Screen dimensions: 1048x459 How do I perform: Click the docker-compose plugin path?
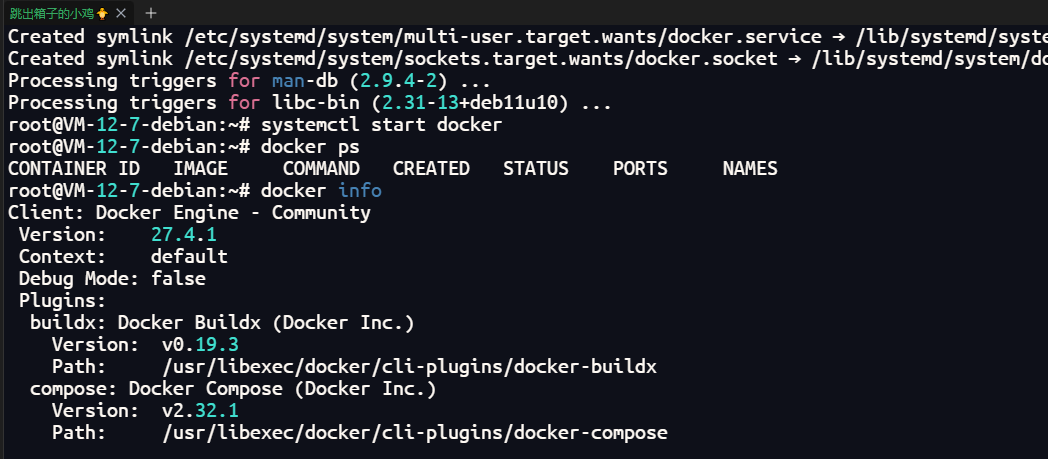415,432
